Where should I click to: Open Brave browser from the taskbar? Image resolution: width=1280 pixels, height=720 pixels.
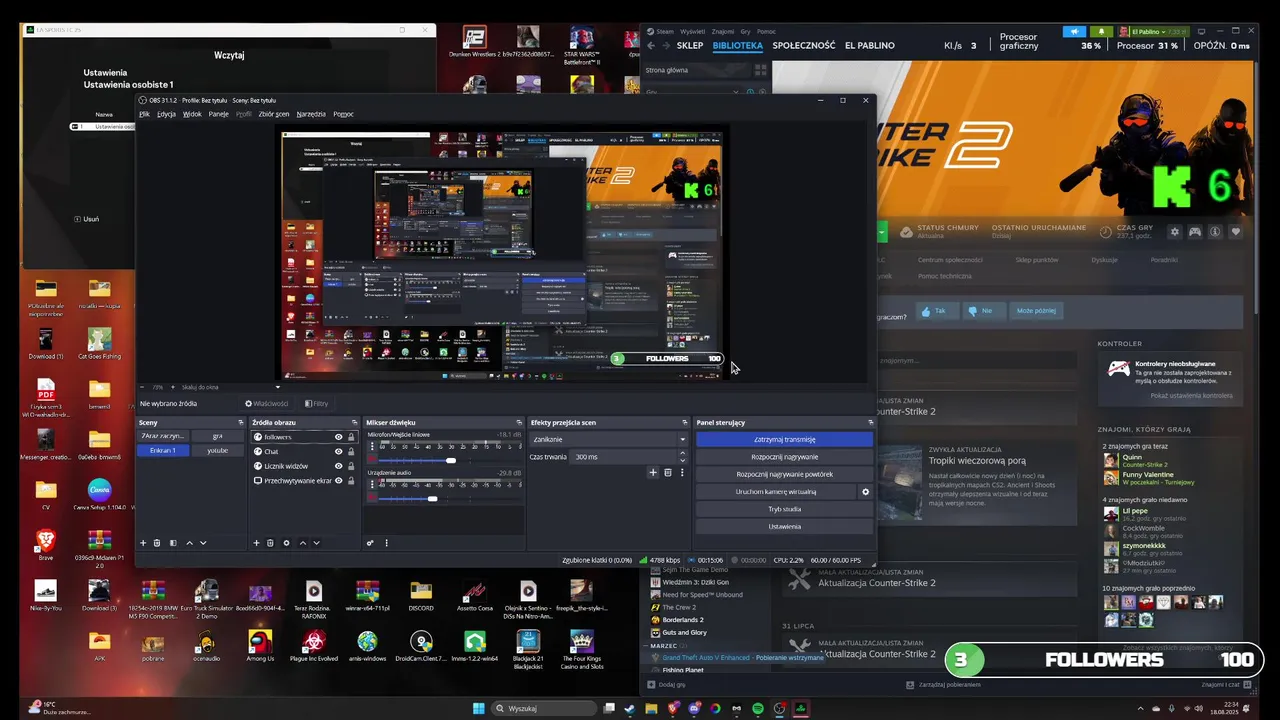(673, 709)
